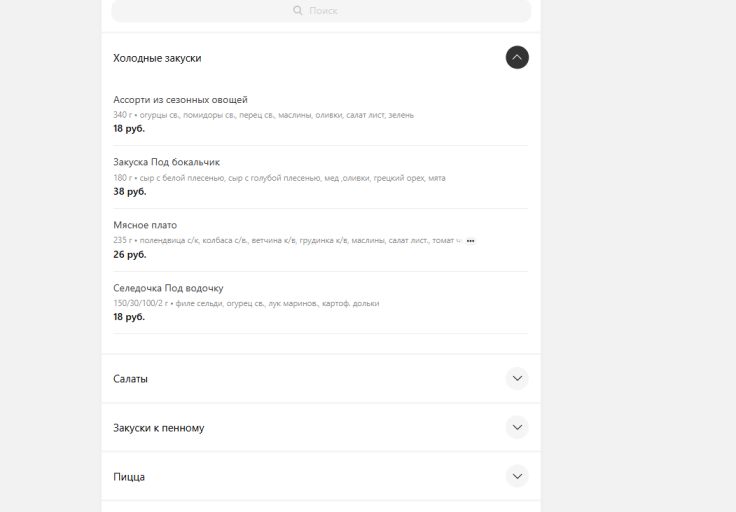Open Мясное плато item
The width and height of the screenshot is (736, 512).
pyautogui.click(x=145, y=225)
